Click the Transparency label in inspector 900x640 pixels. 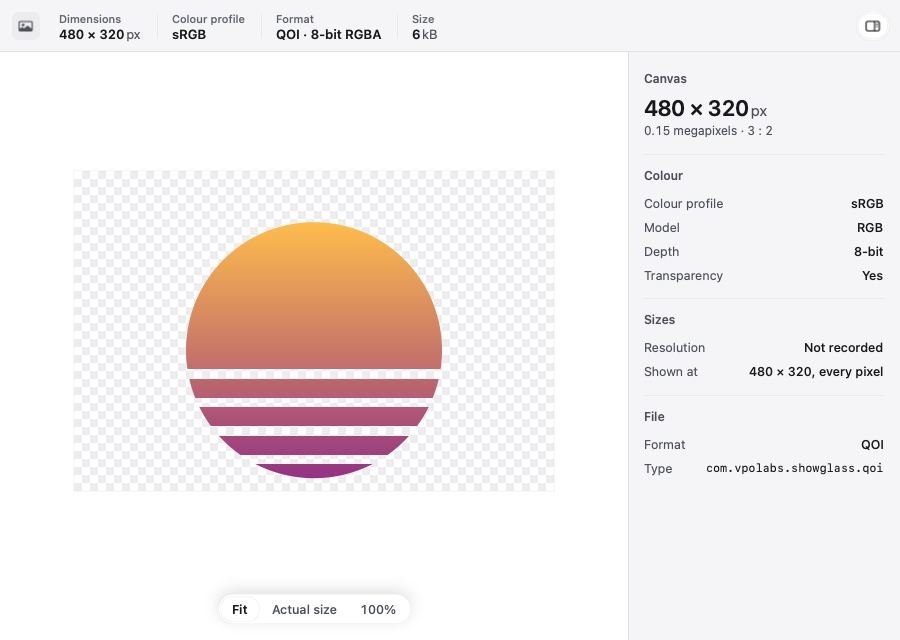click(x=683, y=276)
